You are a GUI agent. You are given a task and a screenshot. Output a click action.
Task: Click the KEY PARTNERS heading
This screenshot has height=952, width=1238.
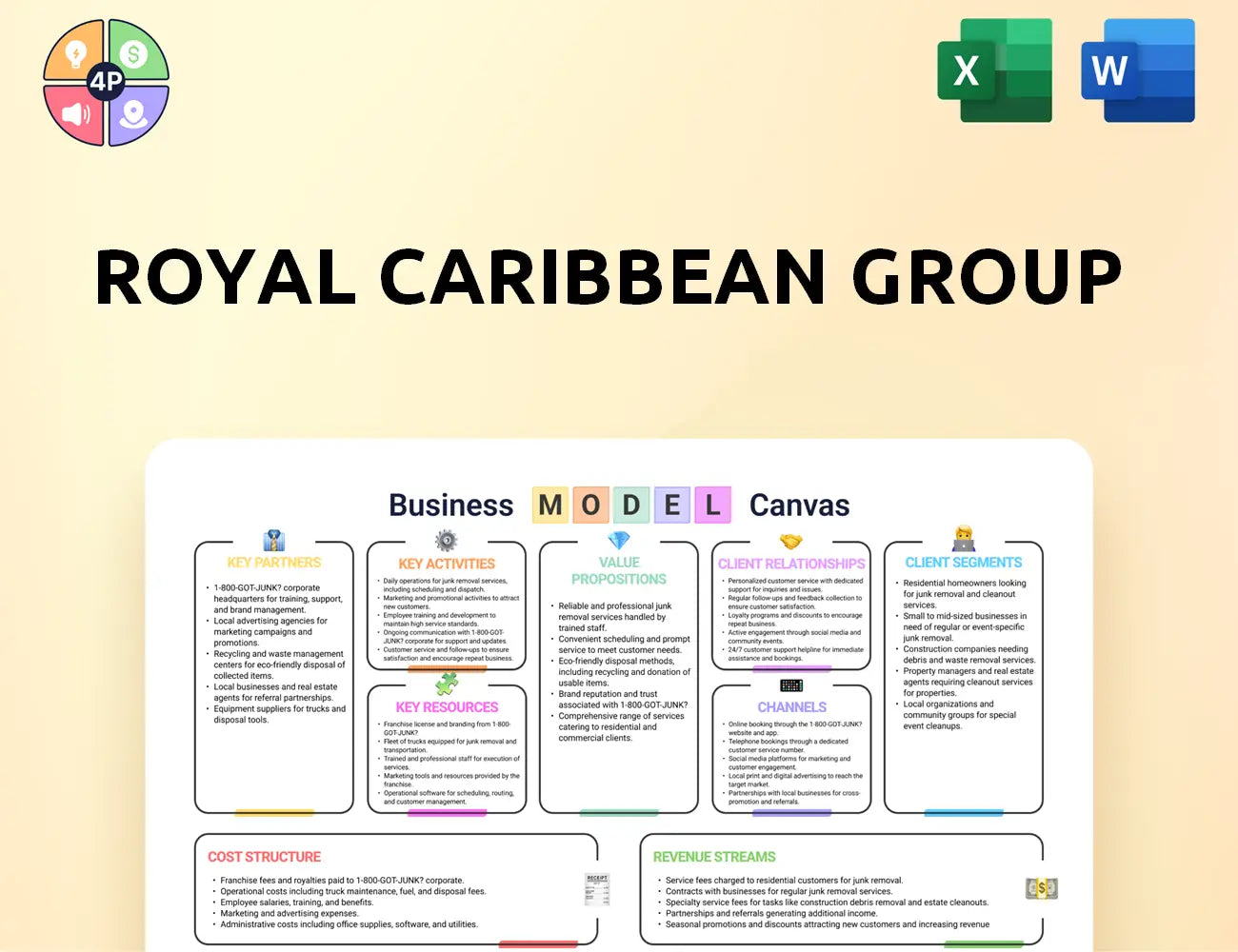[274, 563]
